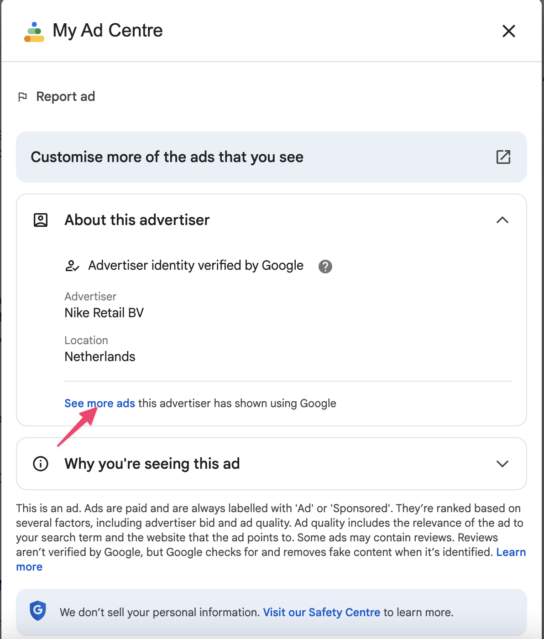The width and height of the screenshot is (544, 639).
Task: Expand the Why you're seeing this ad section
Action: (x=502, y=464)
